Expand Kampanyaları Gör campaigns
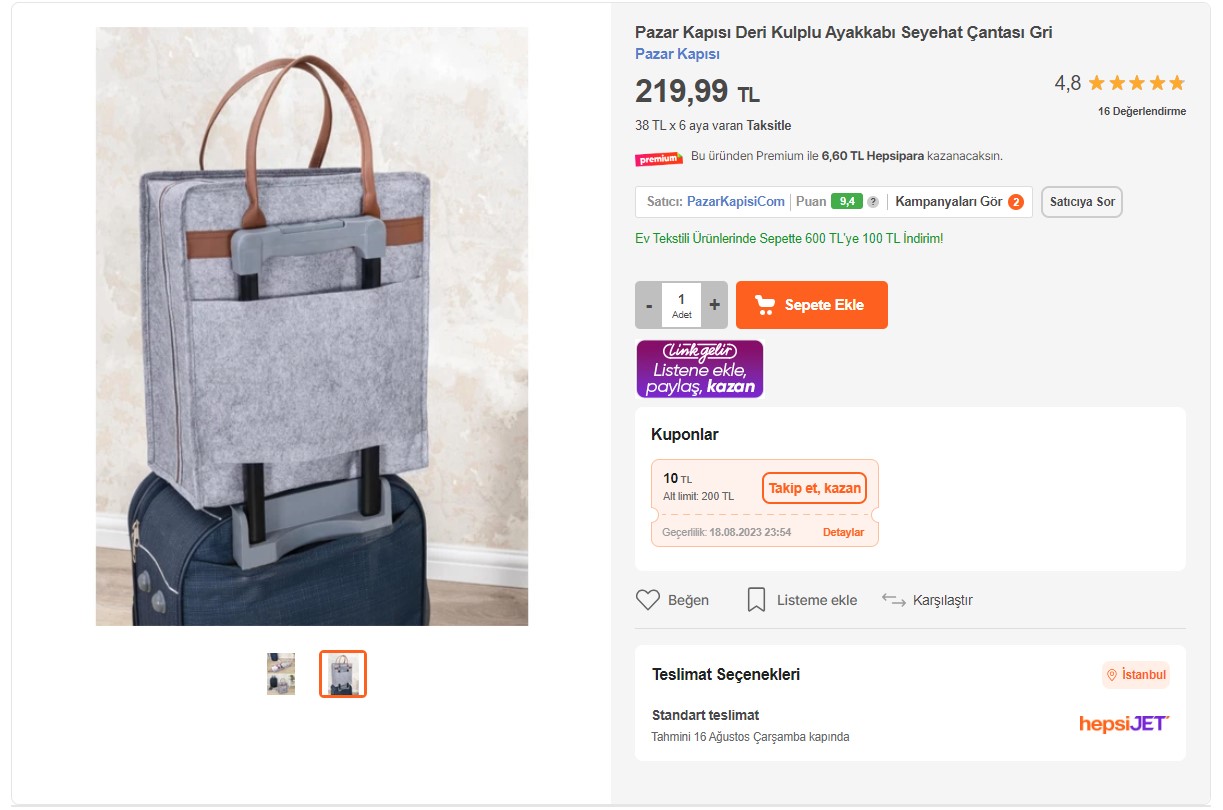 959,202
